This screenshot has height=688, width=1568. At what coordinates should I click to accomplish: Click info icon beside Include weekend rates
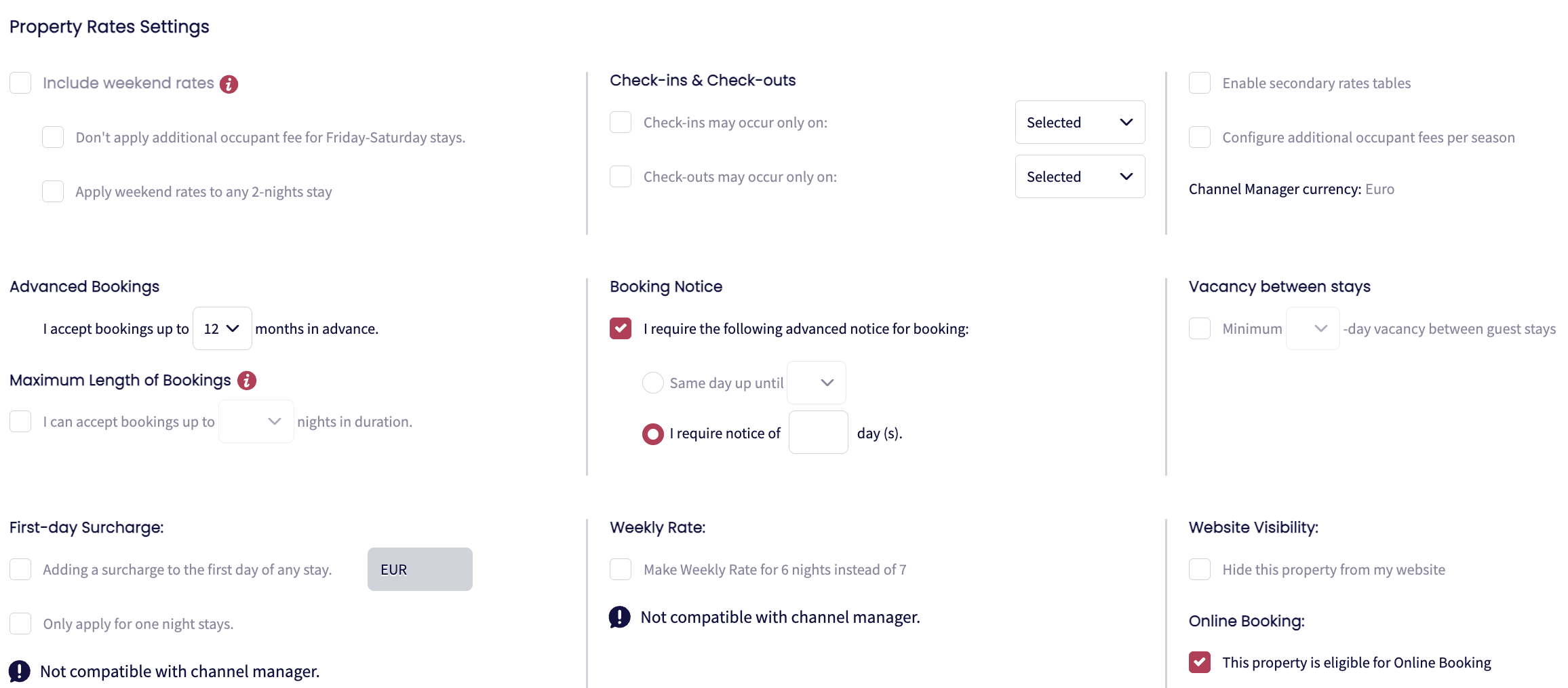coord(229,84)
